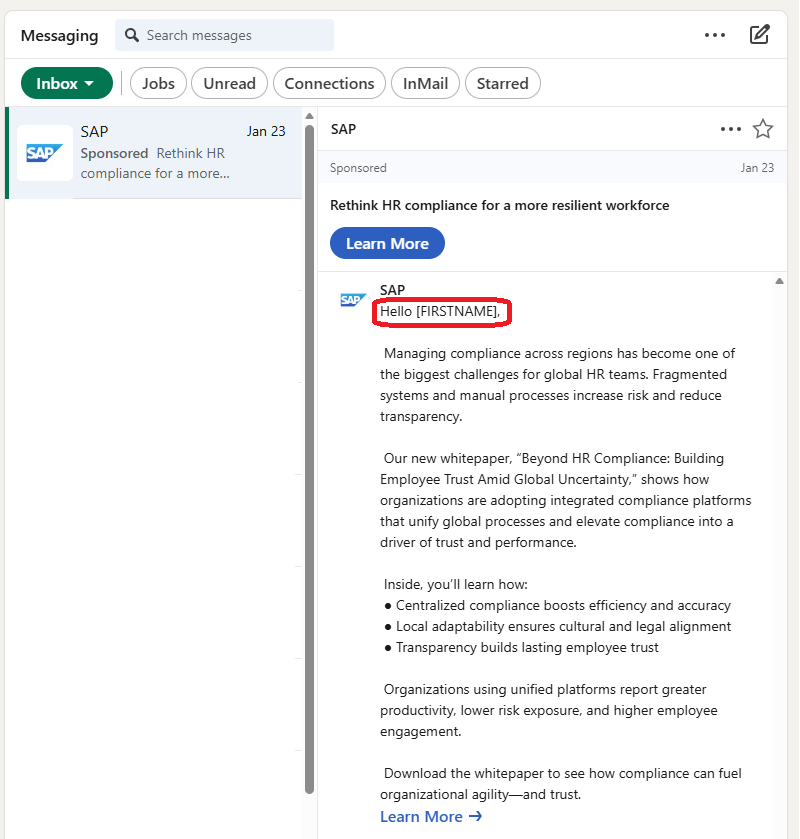Show Starred messages
The image size is (800, 839).
502,84
